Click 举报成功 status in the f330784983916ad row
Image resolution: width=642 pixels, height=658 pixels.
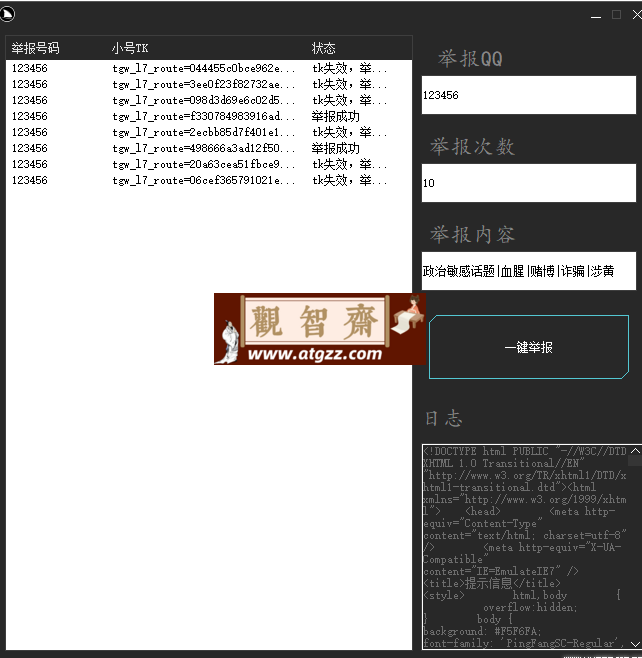tap(336, 116)
